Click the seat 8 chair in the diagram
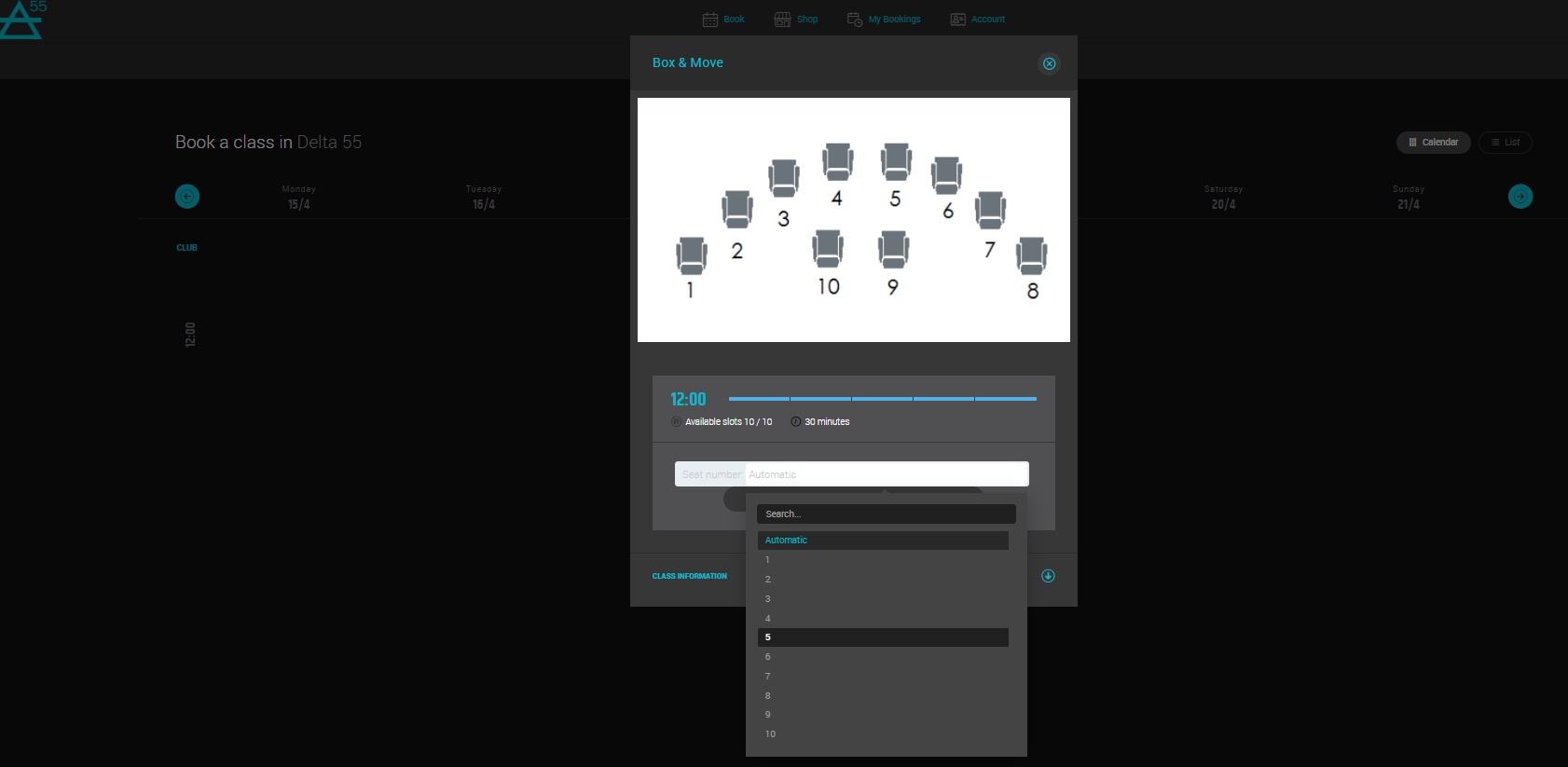 click(1031, 255)
